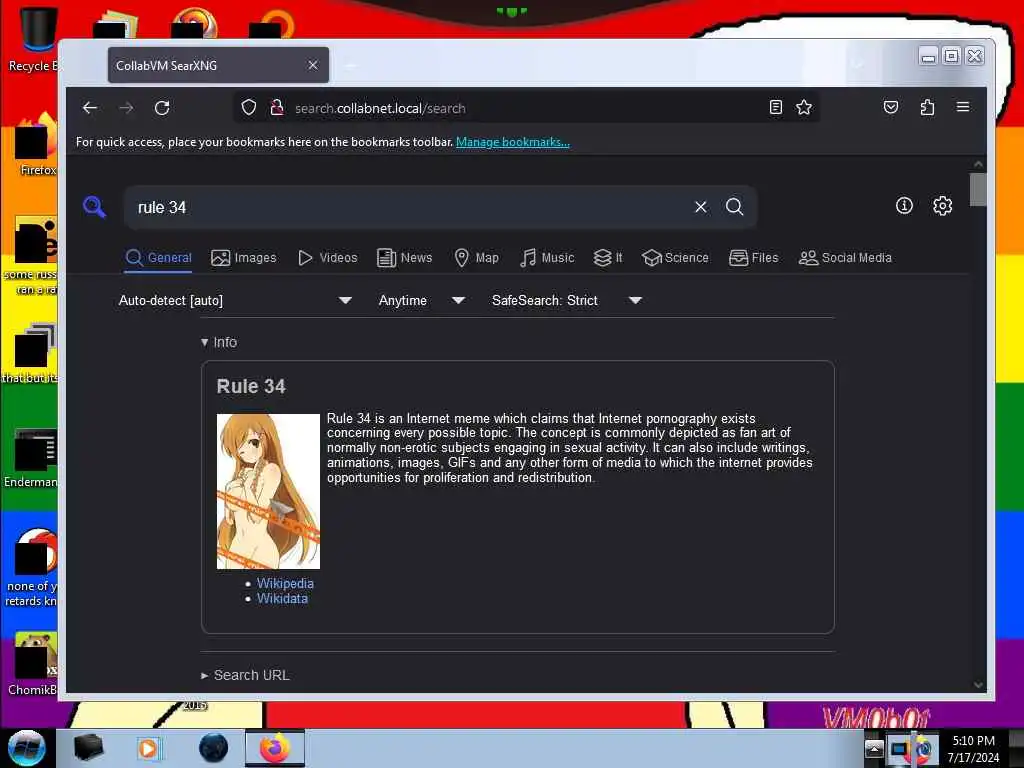This screenshot has width=1024, height=768.
Task: Clear the search query
Action: tap(701, 207)
